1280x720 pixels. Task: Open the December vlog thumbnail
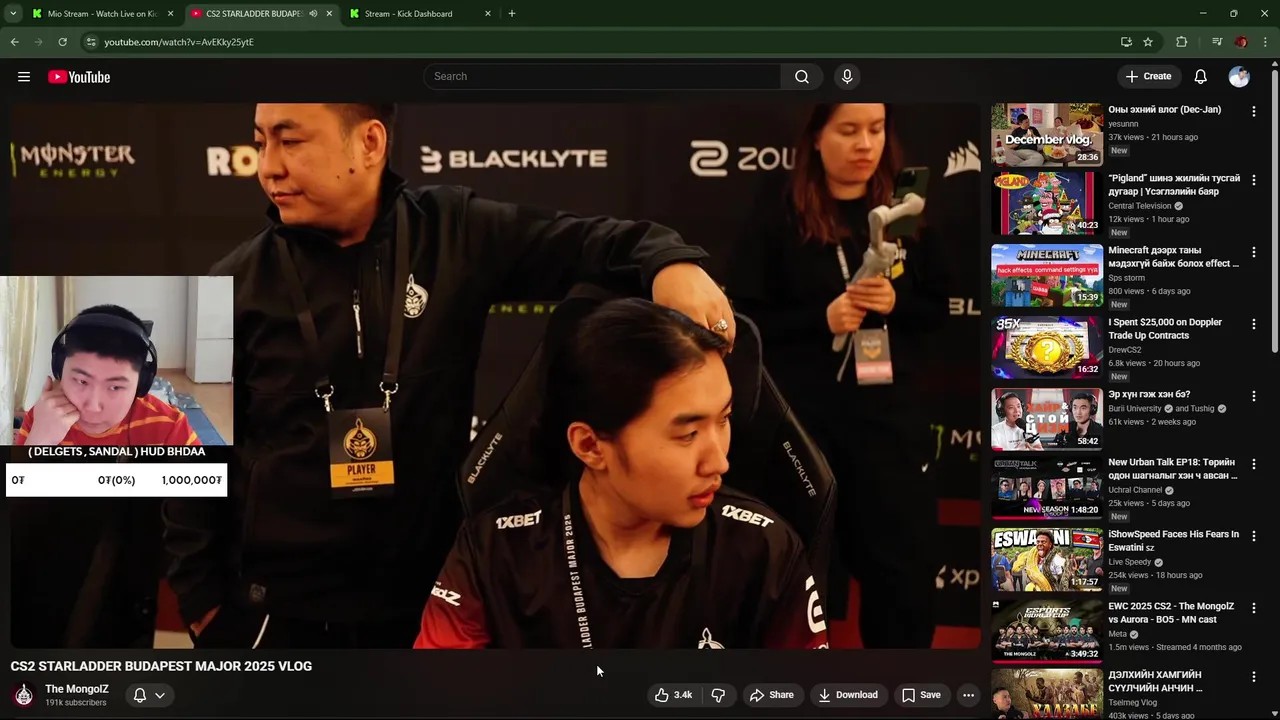[x=1047, y=134]
